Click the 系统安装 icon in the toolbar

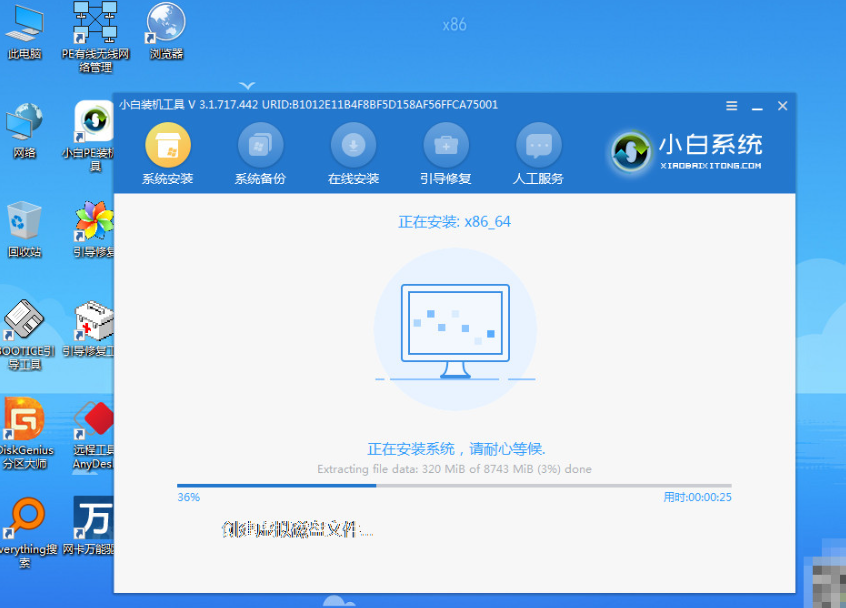click(x=167, y=146)
